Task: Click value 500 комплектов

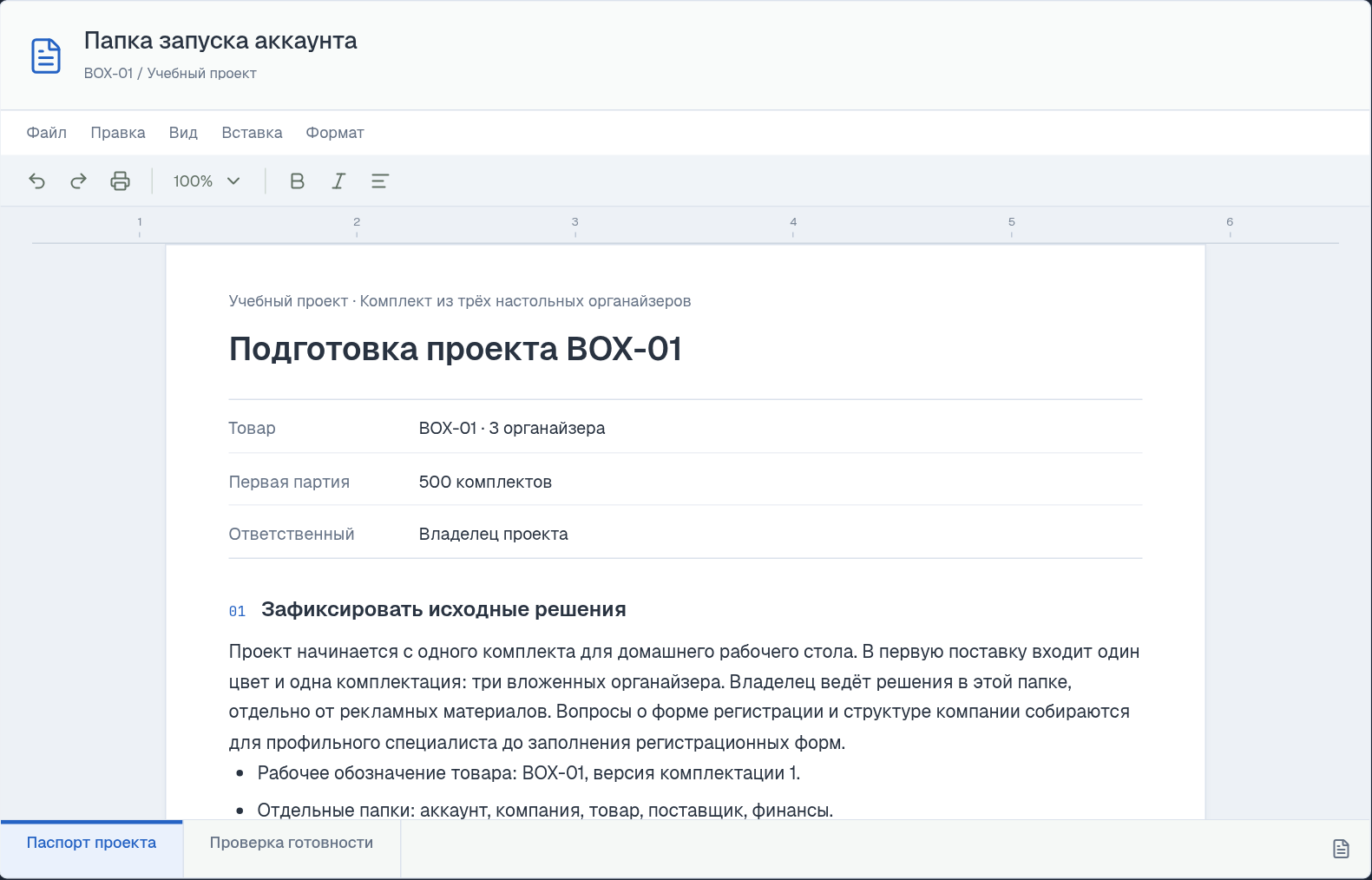Action: 485,482
